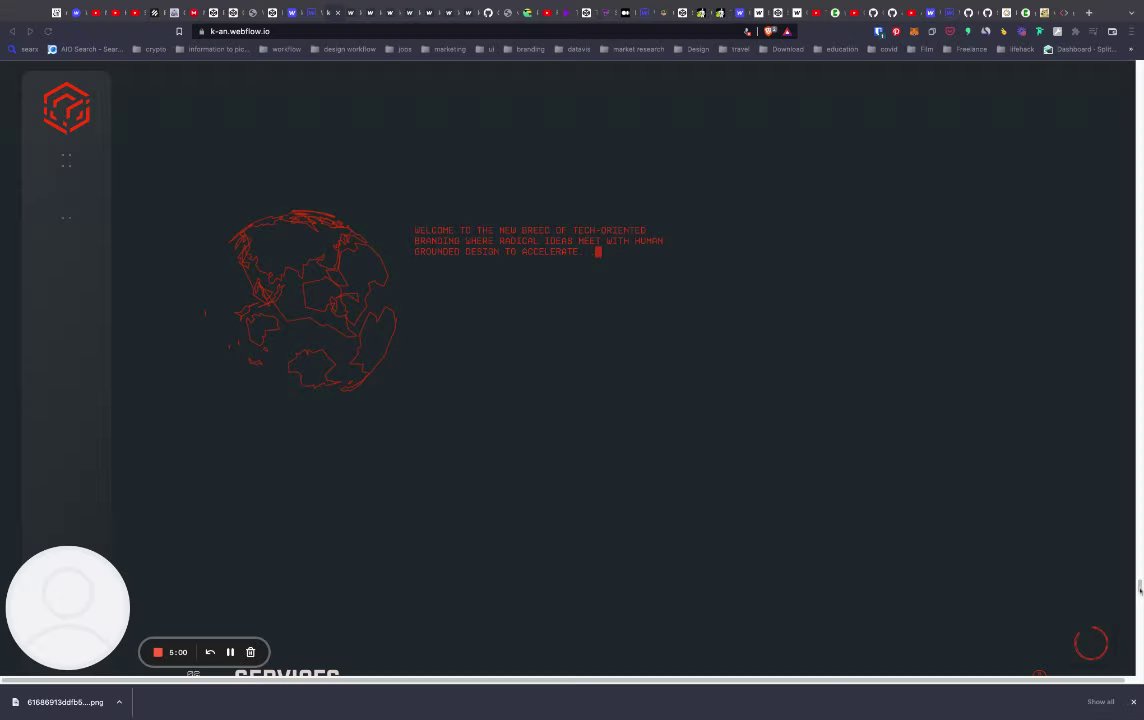Image resolution: width=1144 pixels, height=720 pixels.
Task: Click the red wireframe globe
Action: (314, 301)
